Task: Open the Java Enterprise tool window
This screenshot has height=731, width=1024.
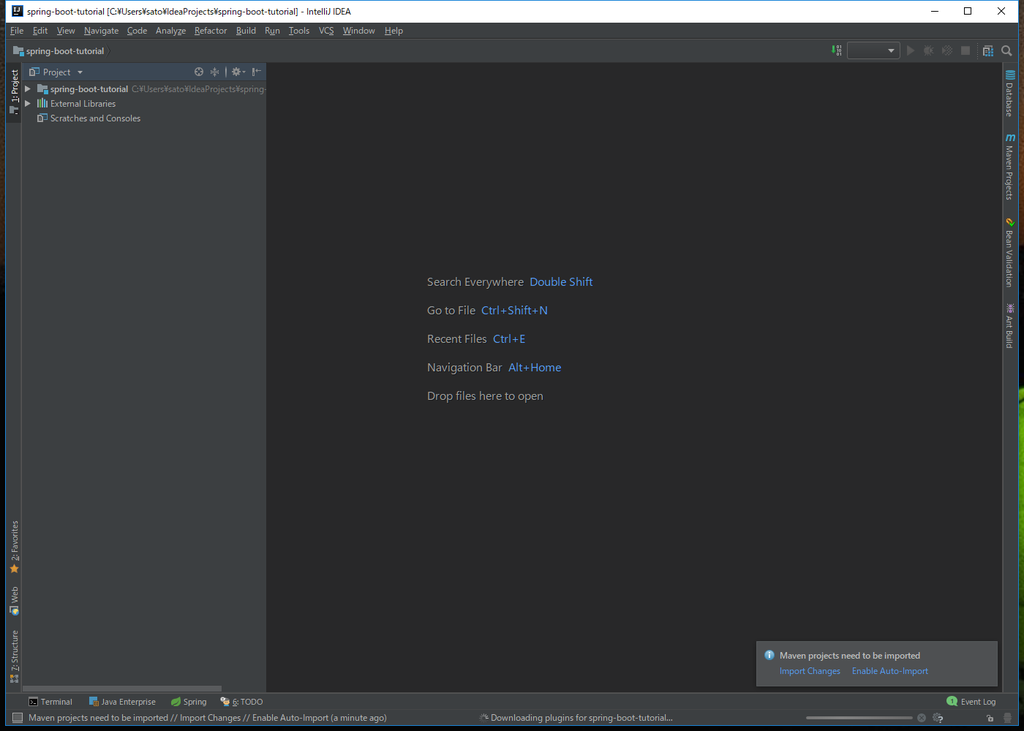Action: pos(122,702)
